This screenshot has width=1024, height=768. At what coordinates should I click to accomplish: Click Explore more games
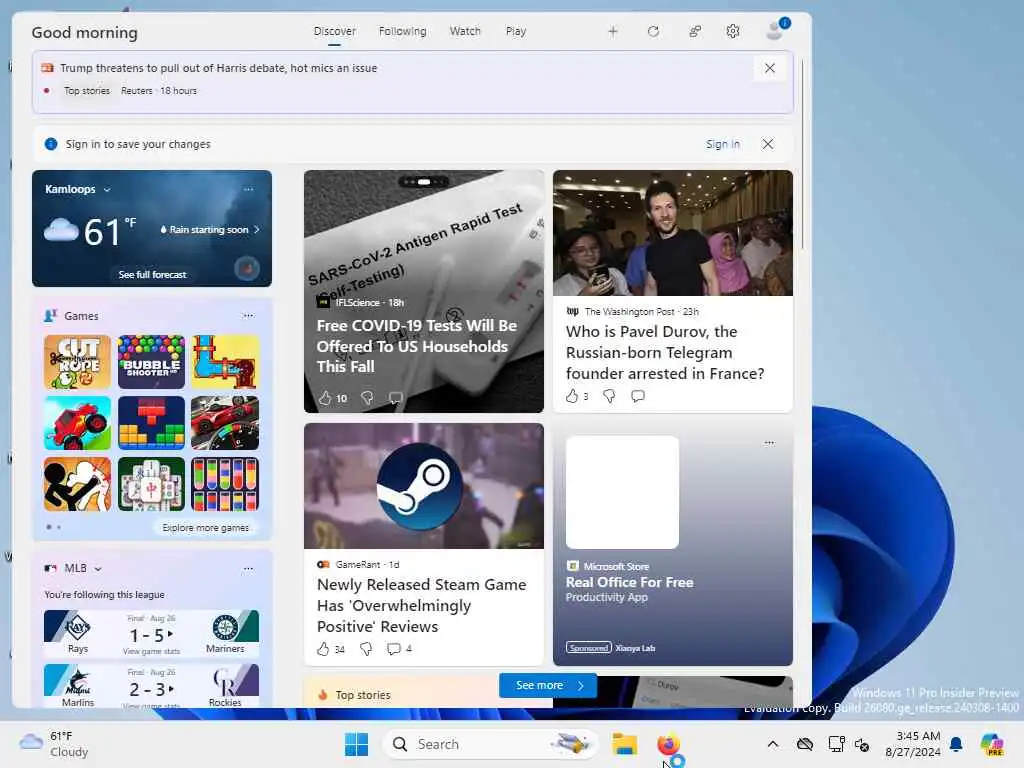[x=206, y=528]
